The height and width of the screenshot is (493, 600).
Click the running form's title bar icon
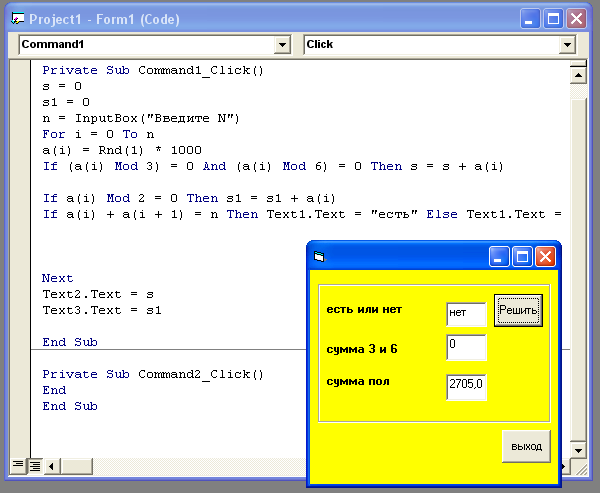point(320,256)
